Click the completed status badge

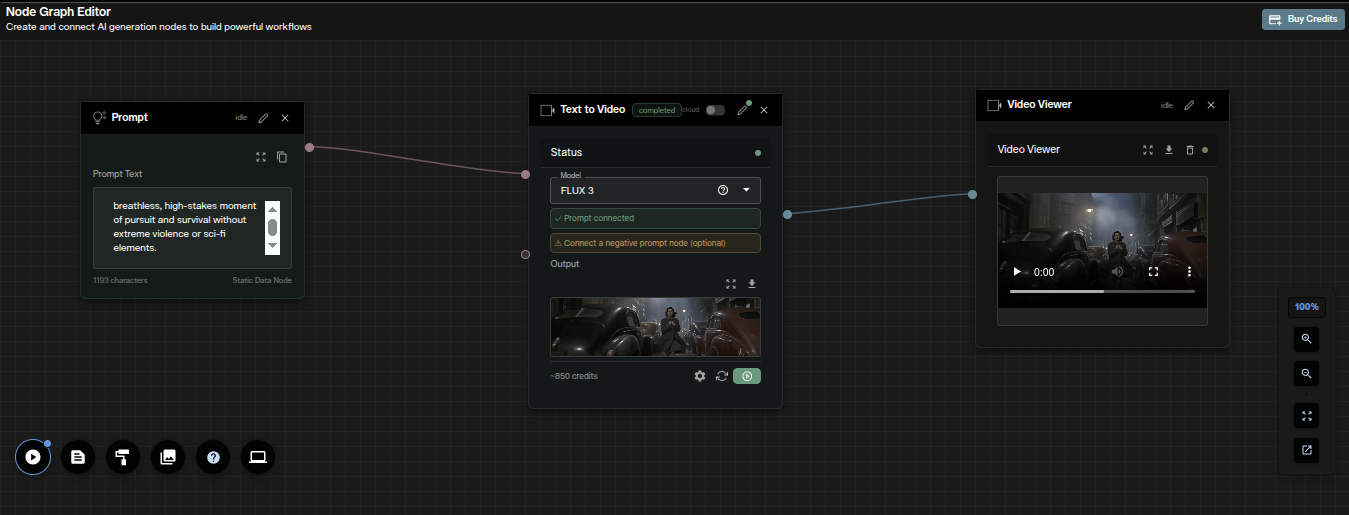pyautogui.click(x=657, y=110)
